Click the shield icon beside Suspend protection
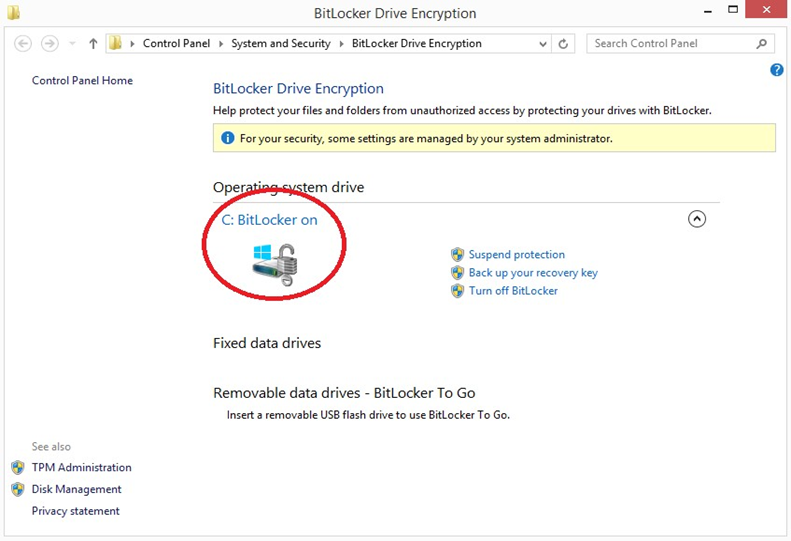This screenshot has width=791, height=541. pos(458,255)
